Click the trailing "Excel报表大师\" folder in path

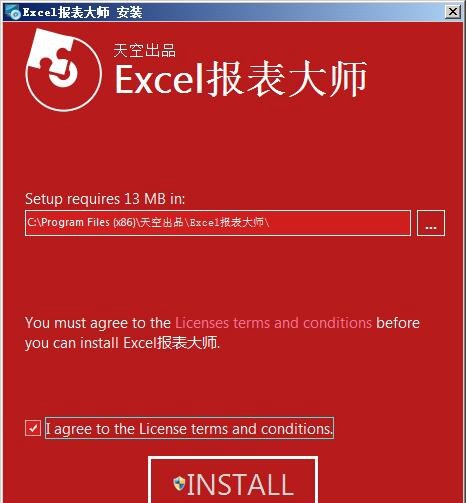[x=229, y=222]
